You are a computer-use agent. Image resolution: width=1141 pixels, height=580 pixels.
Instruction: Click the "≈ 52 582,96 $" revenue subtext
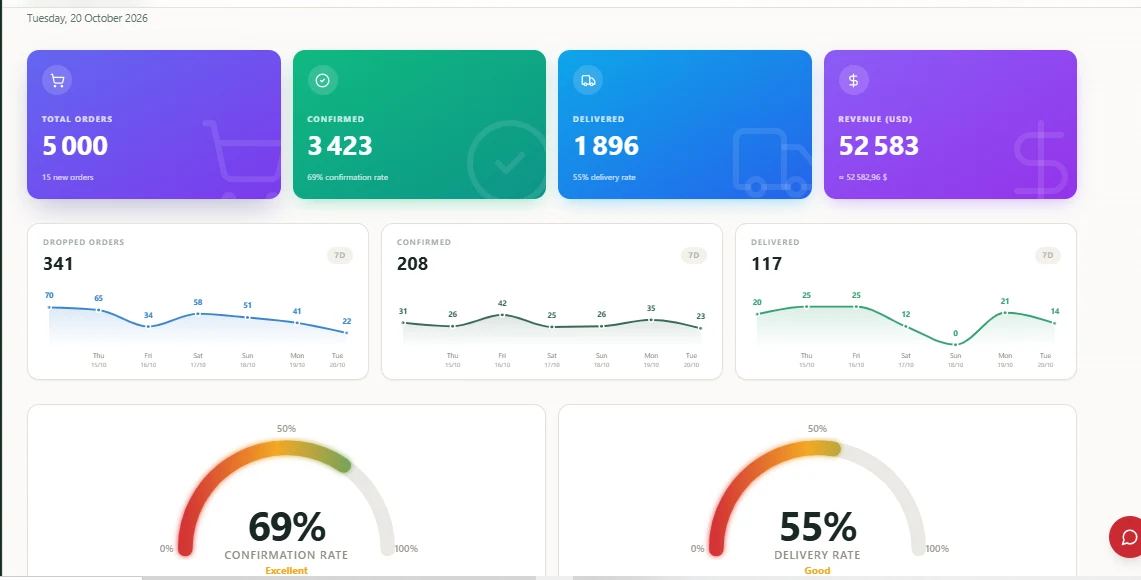tap(863, 177)
